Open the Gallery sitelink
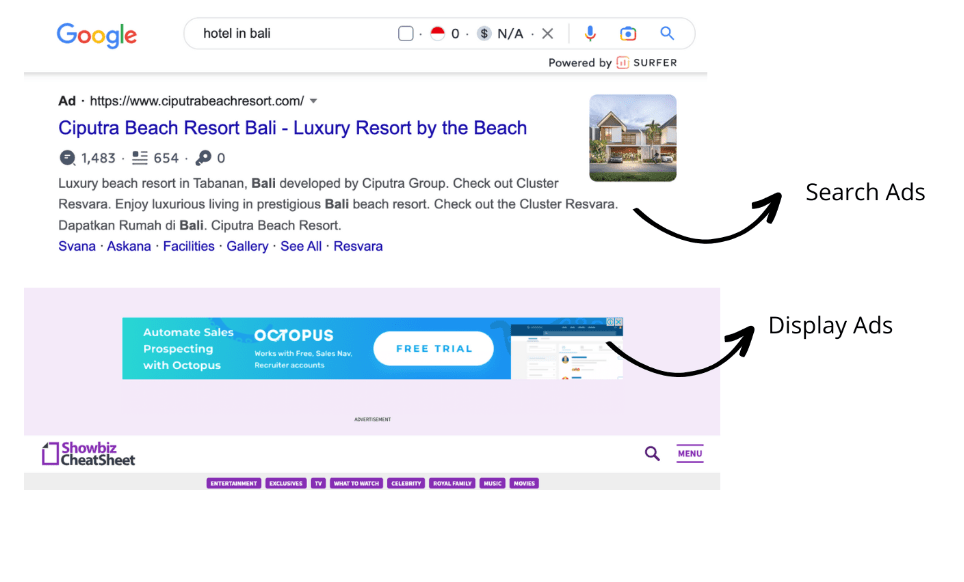Screen dimensions: 964x582 (247, 246)
